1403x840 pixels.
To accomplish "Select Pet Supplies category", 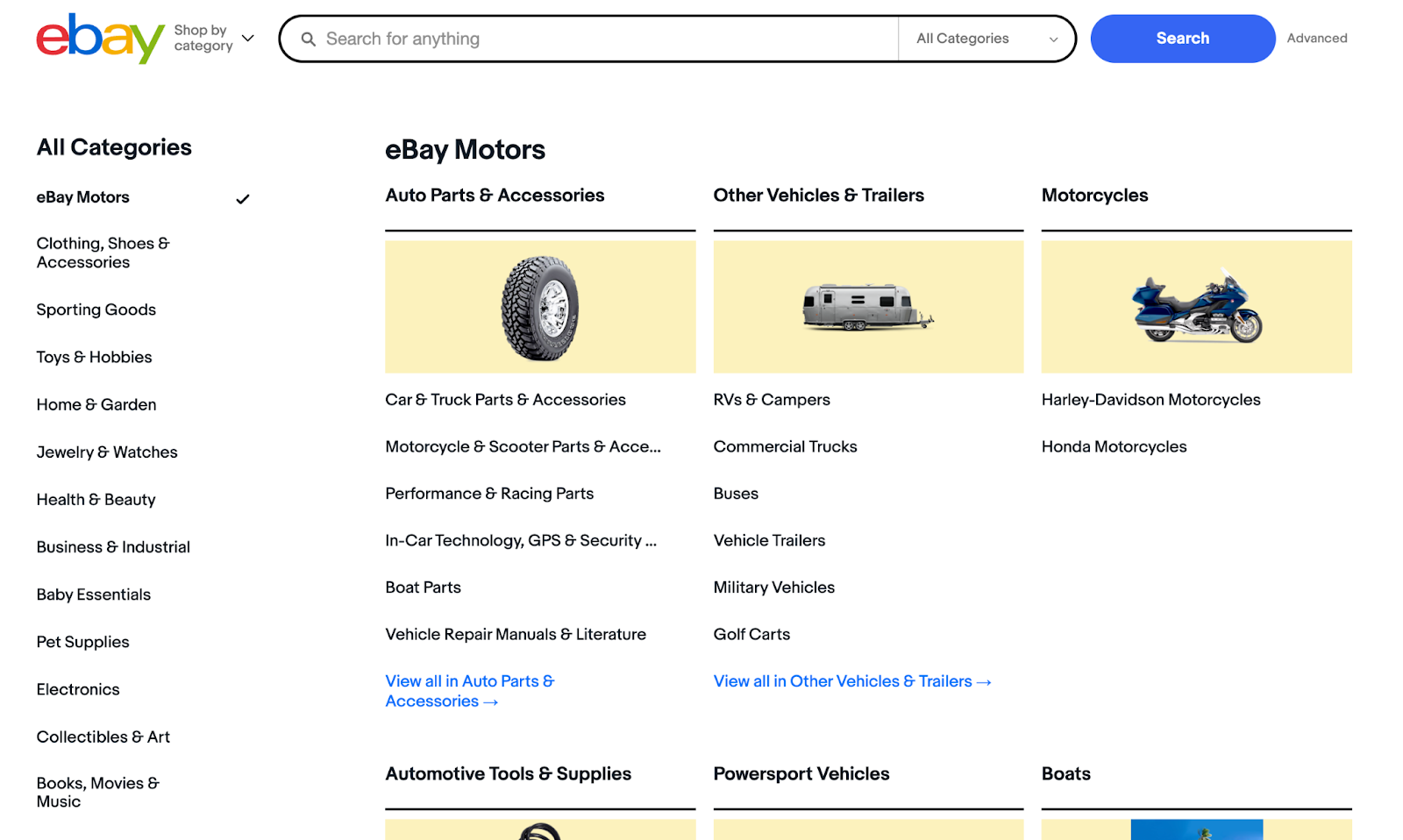I will pos(83,642).
